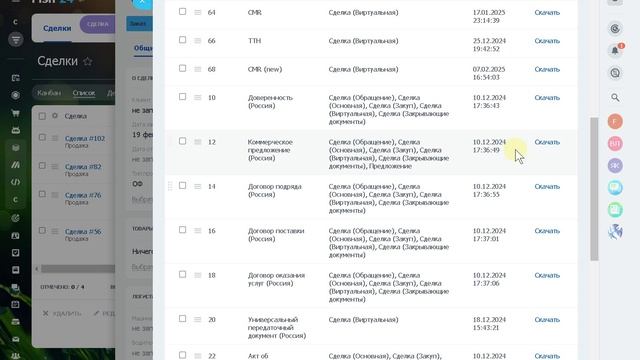Click the calendar icon in left sidebar
Image resolution: width=640 pixels, height=360 pixels.
point(16,304)
